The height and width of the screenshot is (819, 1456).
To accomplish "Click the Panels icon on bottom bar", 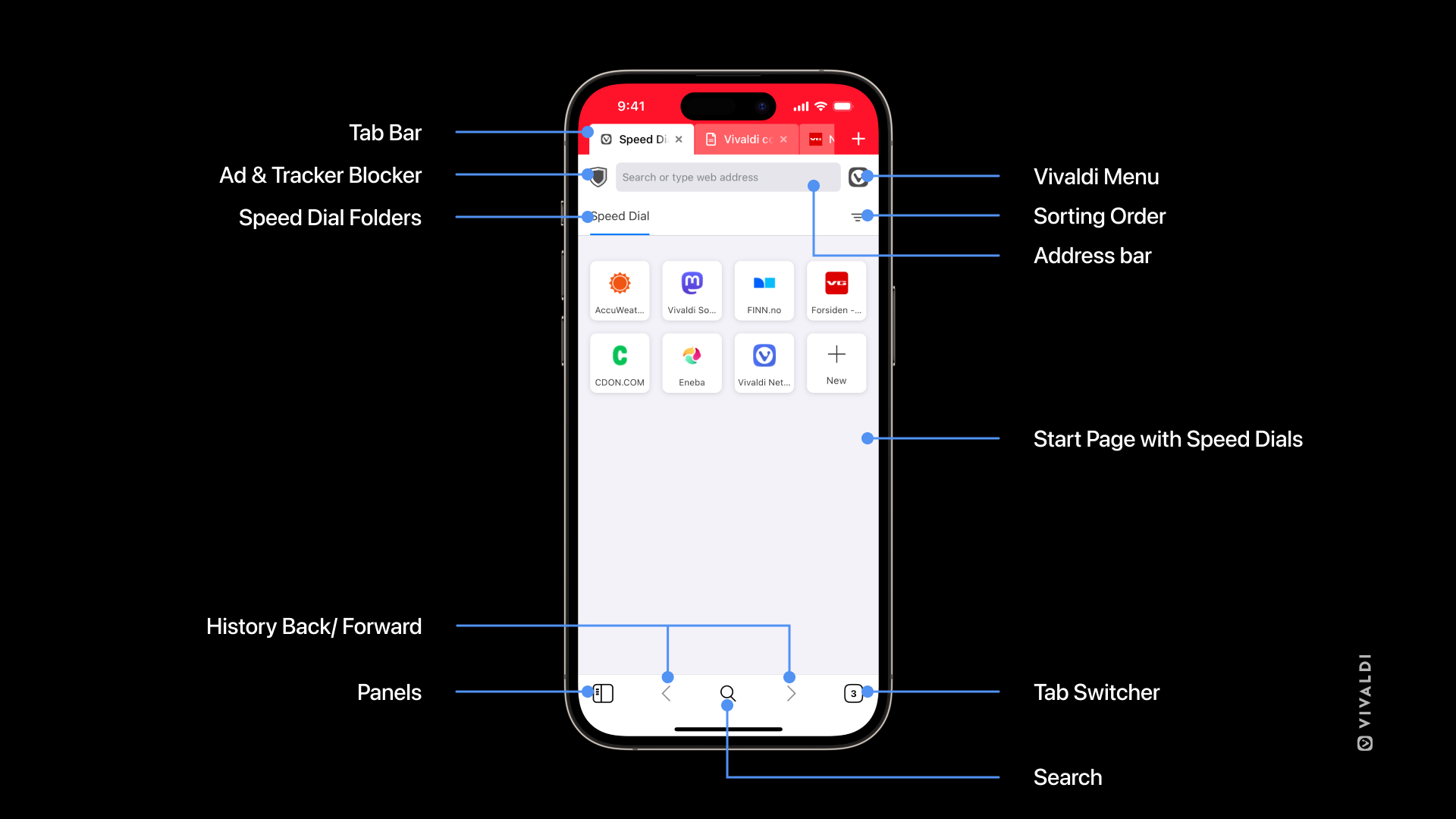I will (602, 693).
